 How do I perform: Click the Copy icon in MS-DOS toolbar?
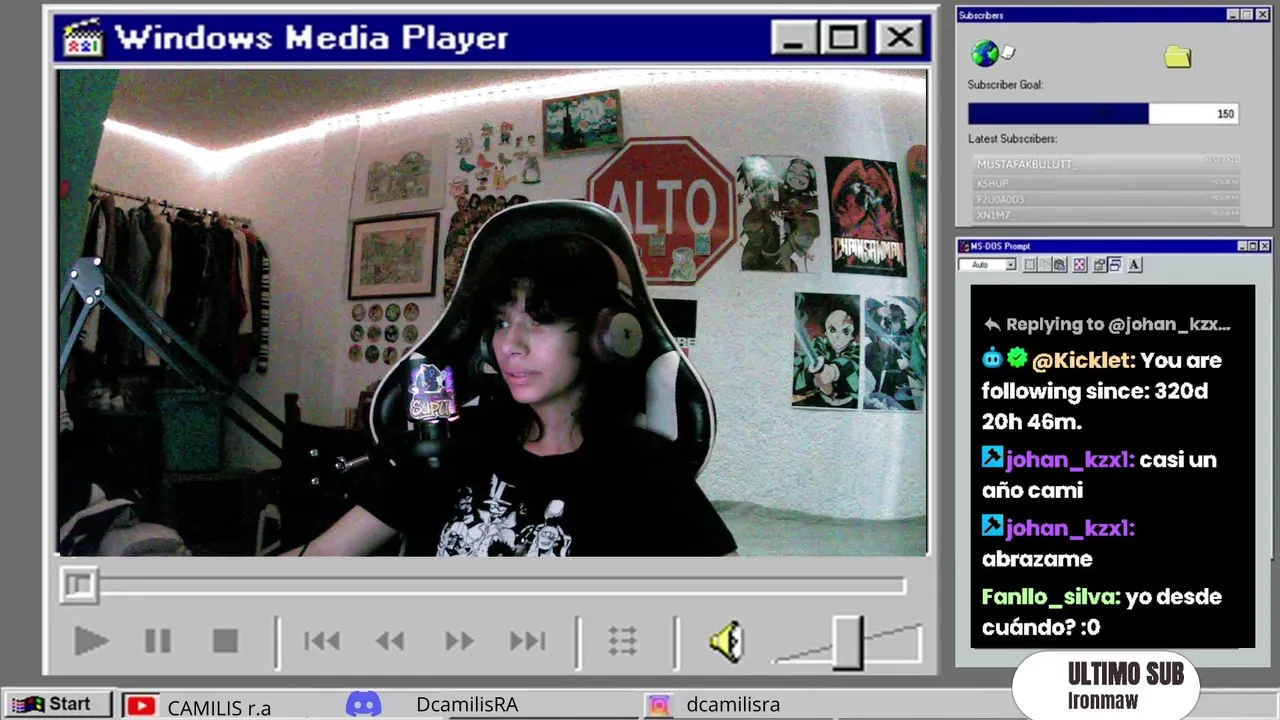click(x=1045, y=265)
